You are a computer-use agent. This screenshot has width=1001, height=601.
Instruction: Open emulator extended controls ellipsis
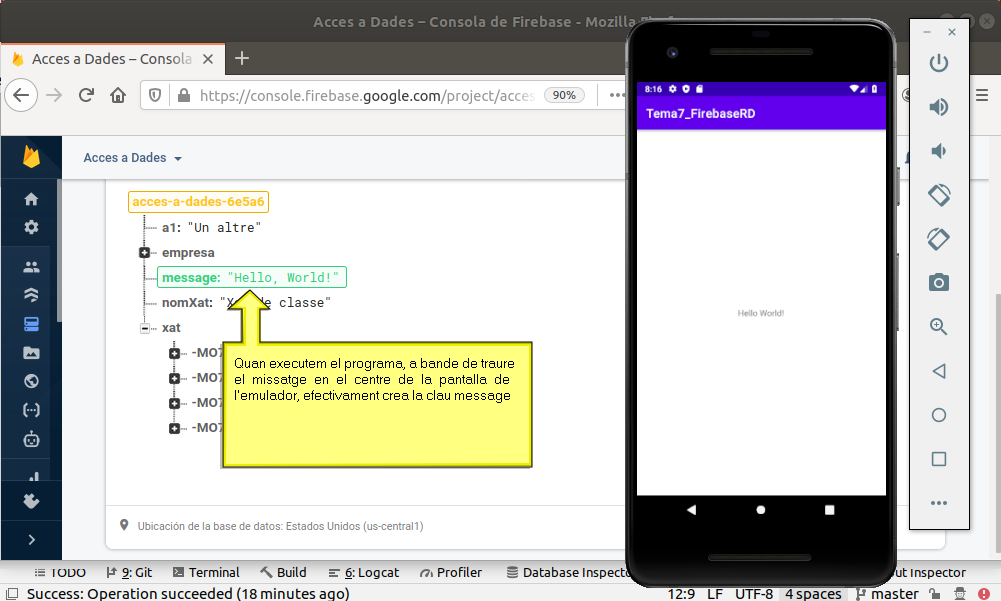point(938,503)
